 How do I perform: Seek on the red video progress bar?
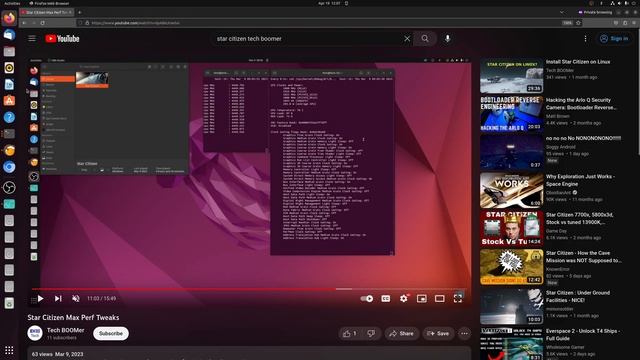[x=249, y=289]
